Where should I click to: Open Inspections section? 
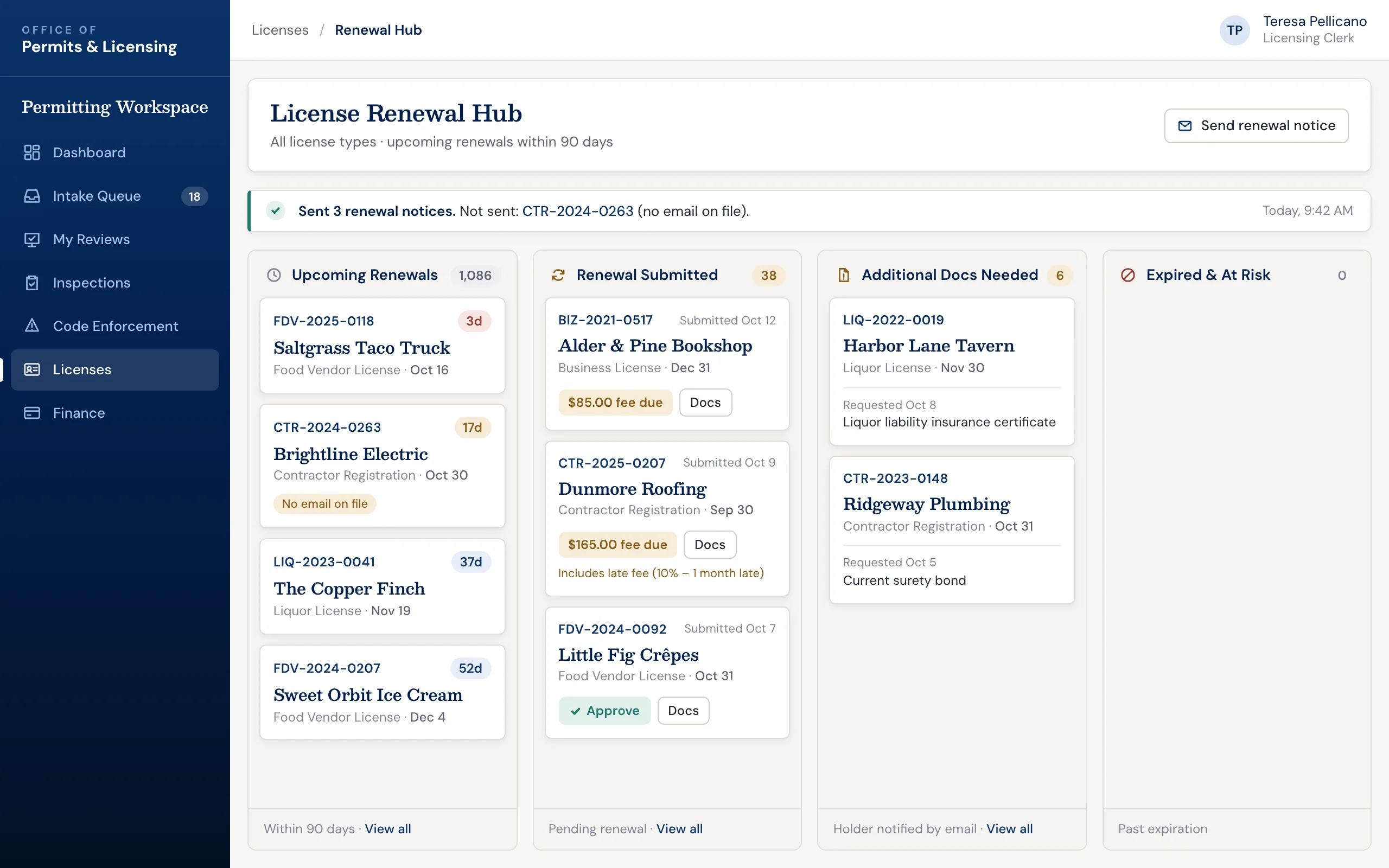[115, 283]
